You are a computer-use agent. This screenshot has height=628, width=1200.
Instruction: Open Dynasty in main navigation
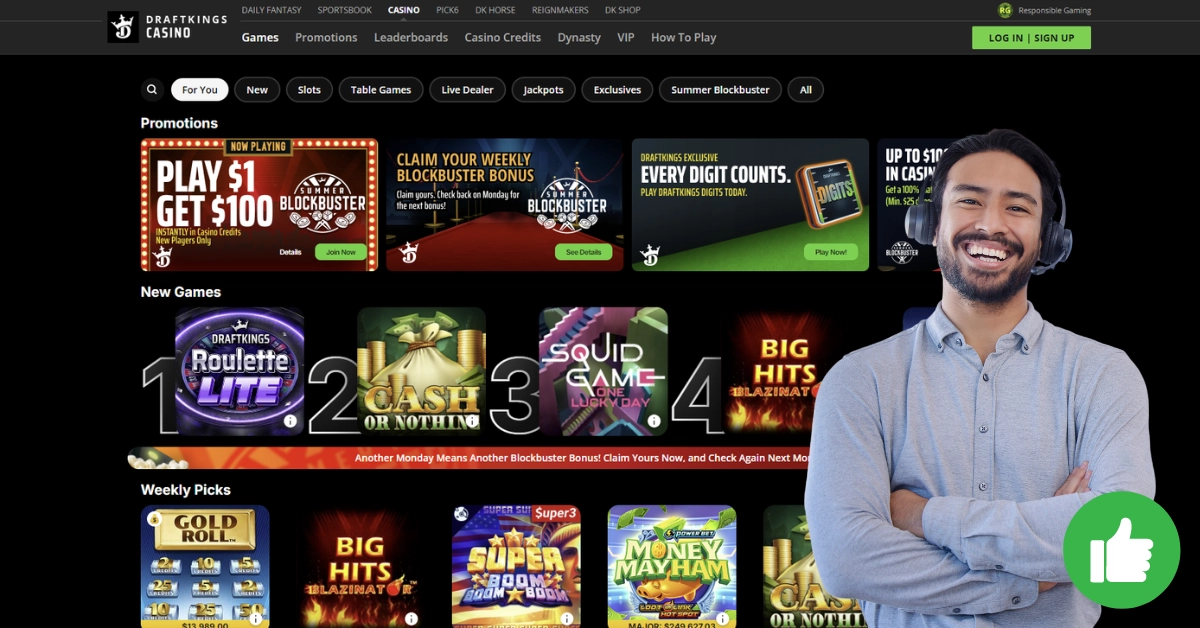pyautogui.click(x=579, y=38)
